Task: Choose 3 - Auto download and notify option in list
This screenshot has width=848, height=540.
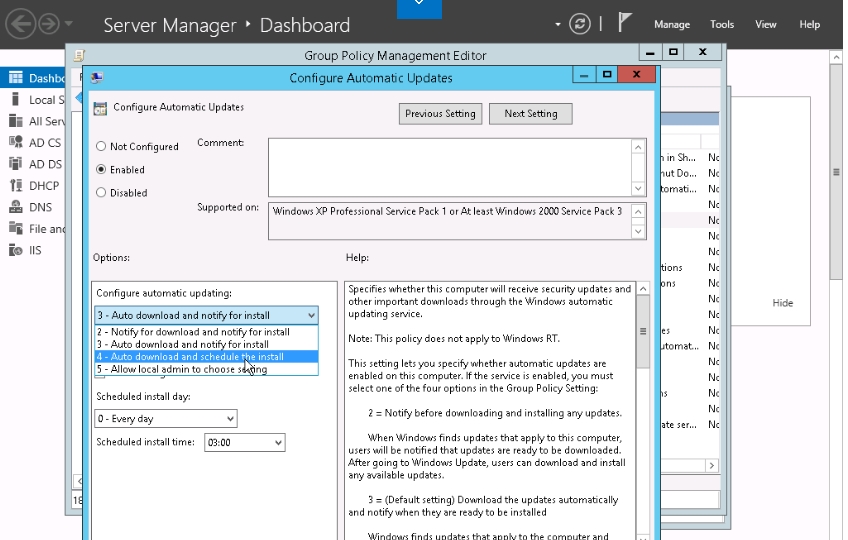Action: pos(206,344)
